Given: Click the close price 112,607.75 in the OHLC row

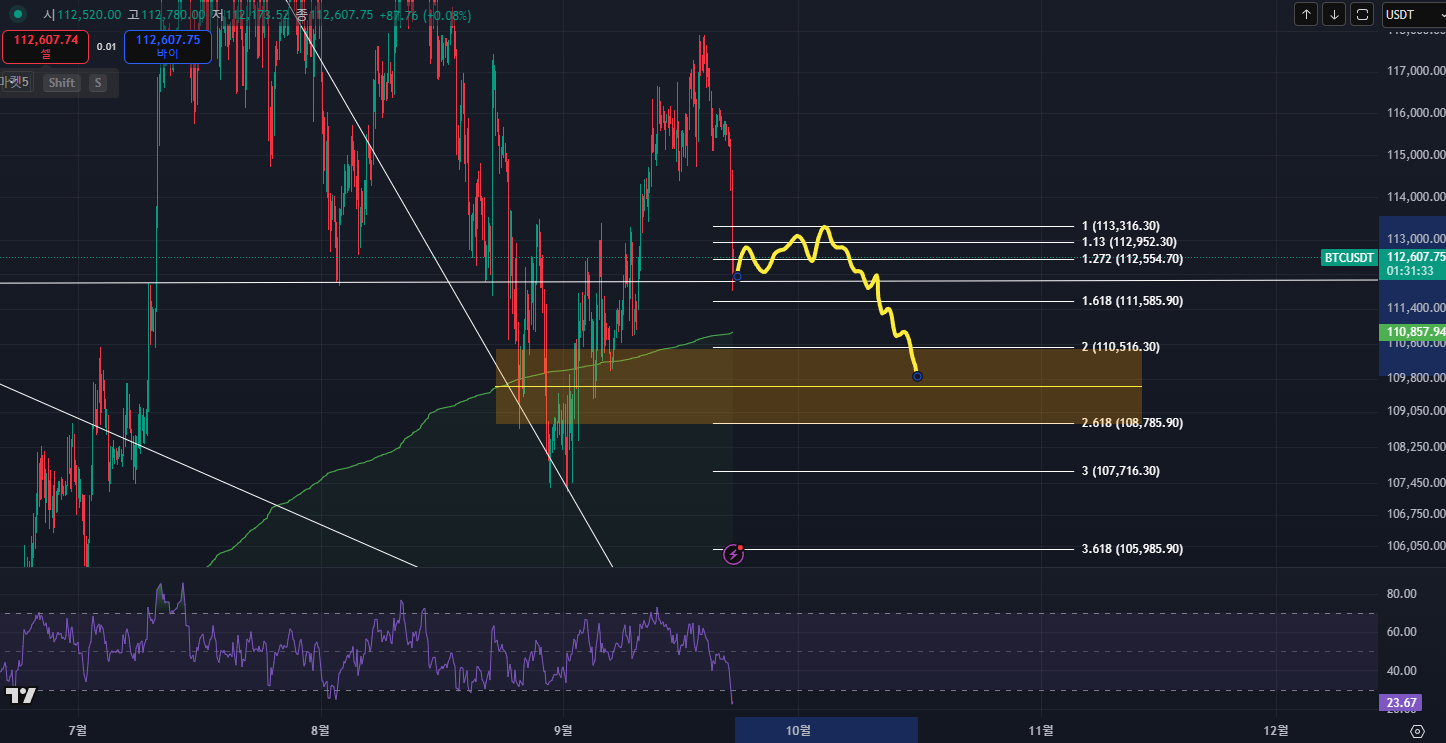Looking at the screenshot, I should pyautogui.click(x=342, y=15).
